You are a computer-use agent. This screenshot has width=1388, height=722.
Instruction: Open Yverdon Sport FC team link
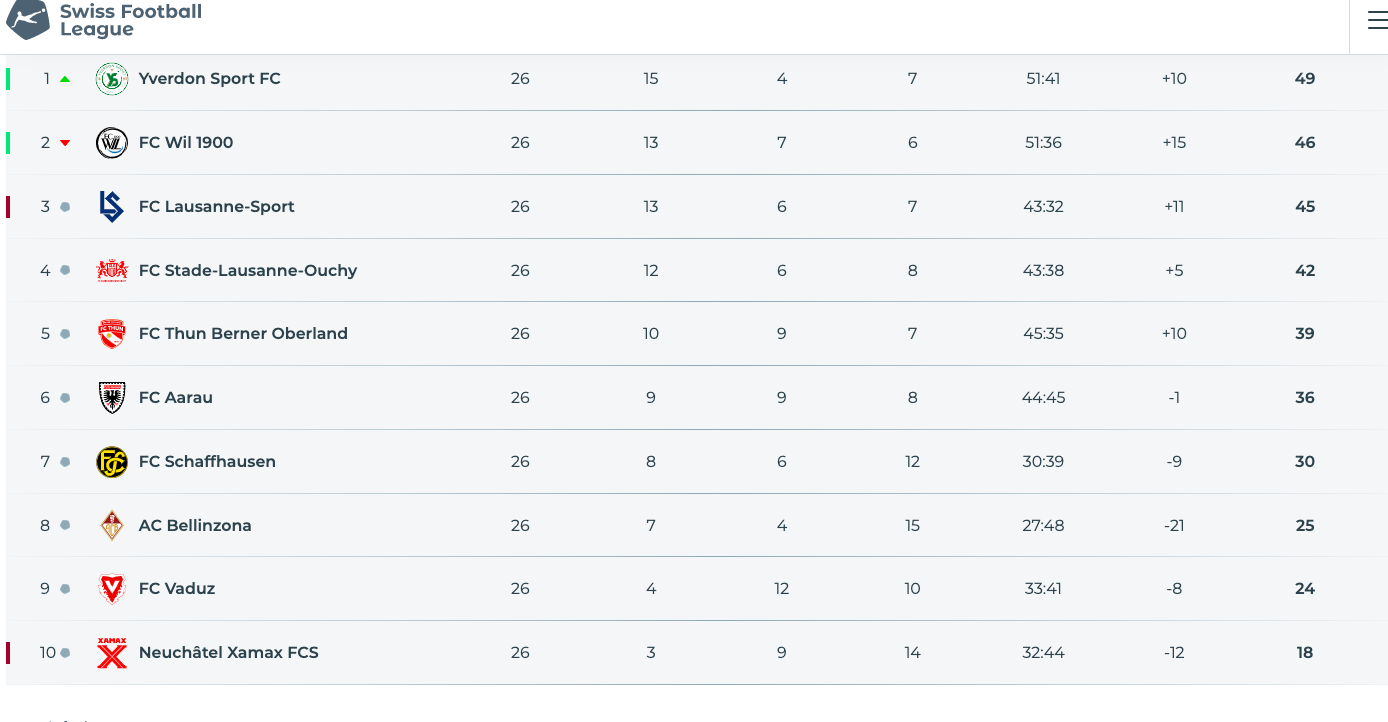pos(210,78)
